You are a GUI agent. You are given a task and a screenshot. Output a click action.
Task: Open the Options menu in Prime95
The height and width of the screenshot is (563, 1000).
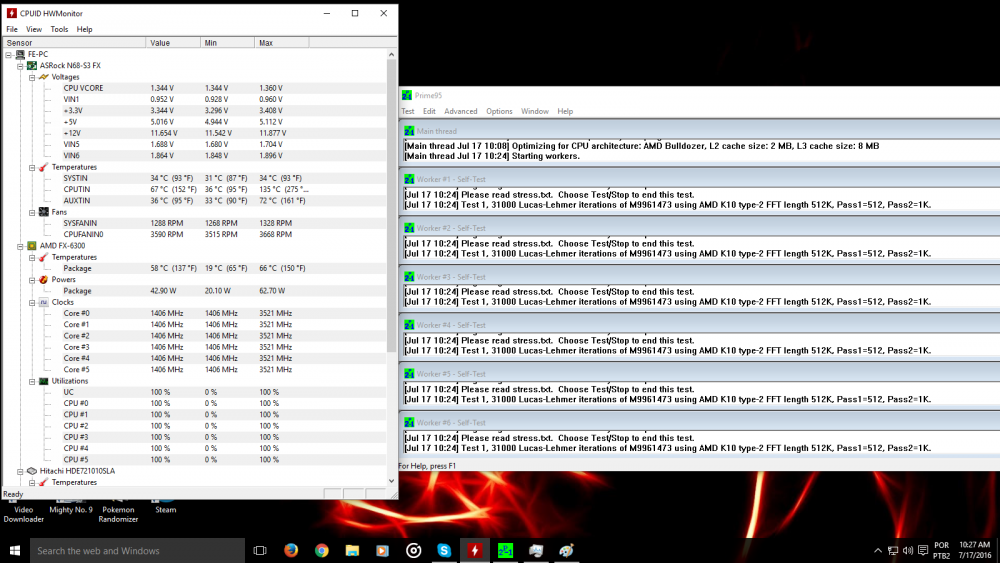499,111
